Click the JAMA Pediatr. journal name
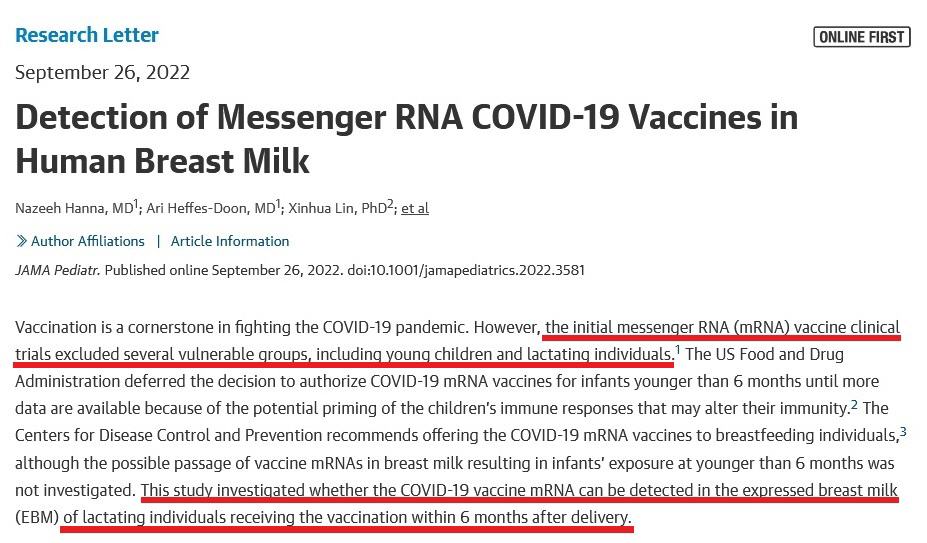 (x=57, y=270)
